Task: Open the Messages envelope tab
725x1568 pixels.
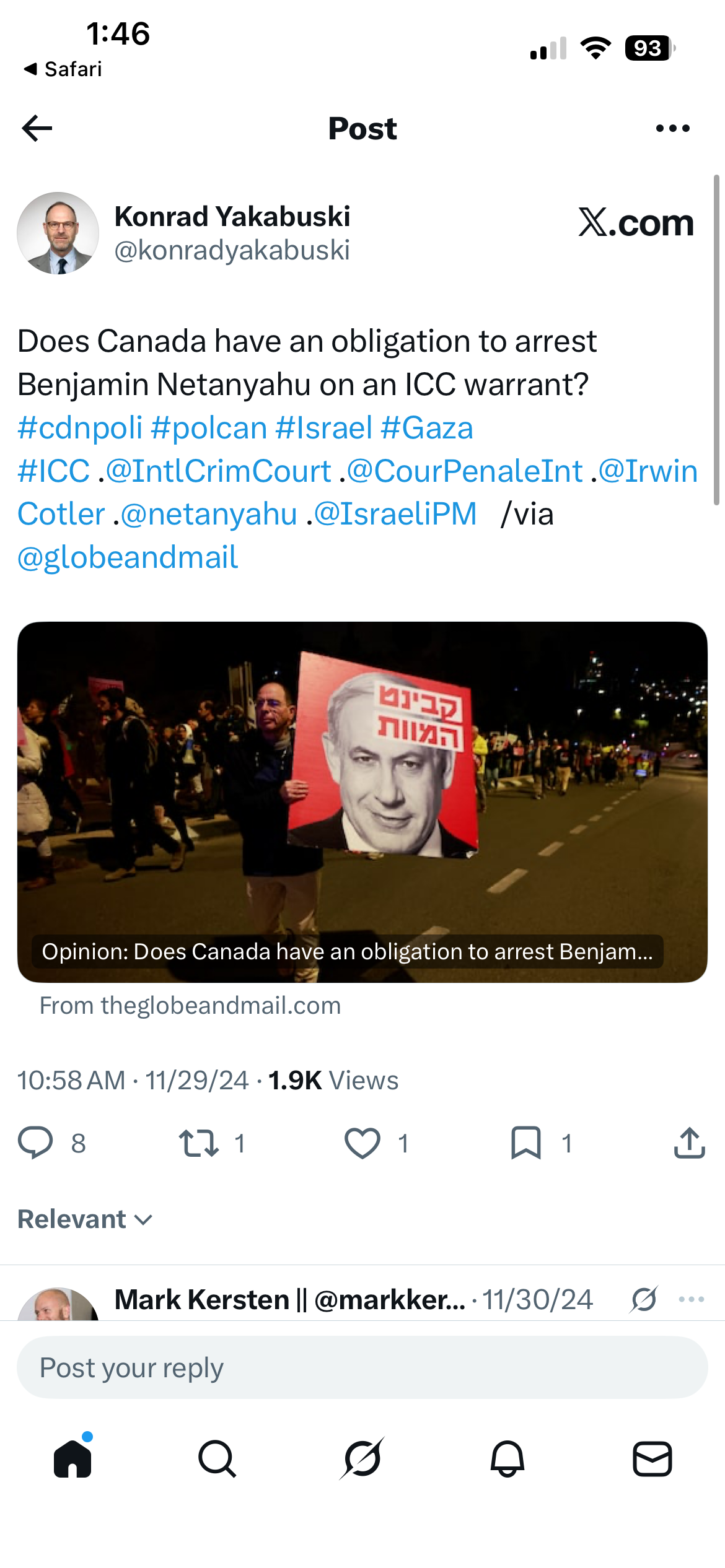Action: [652, 1458]
